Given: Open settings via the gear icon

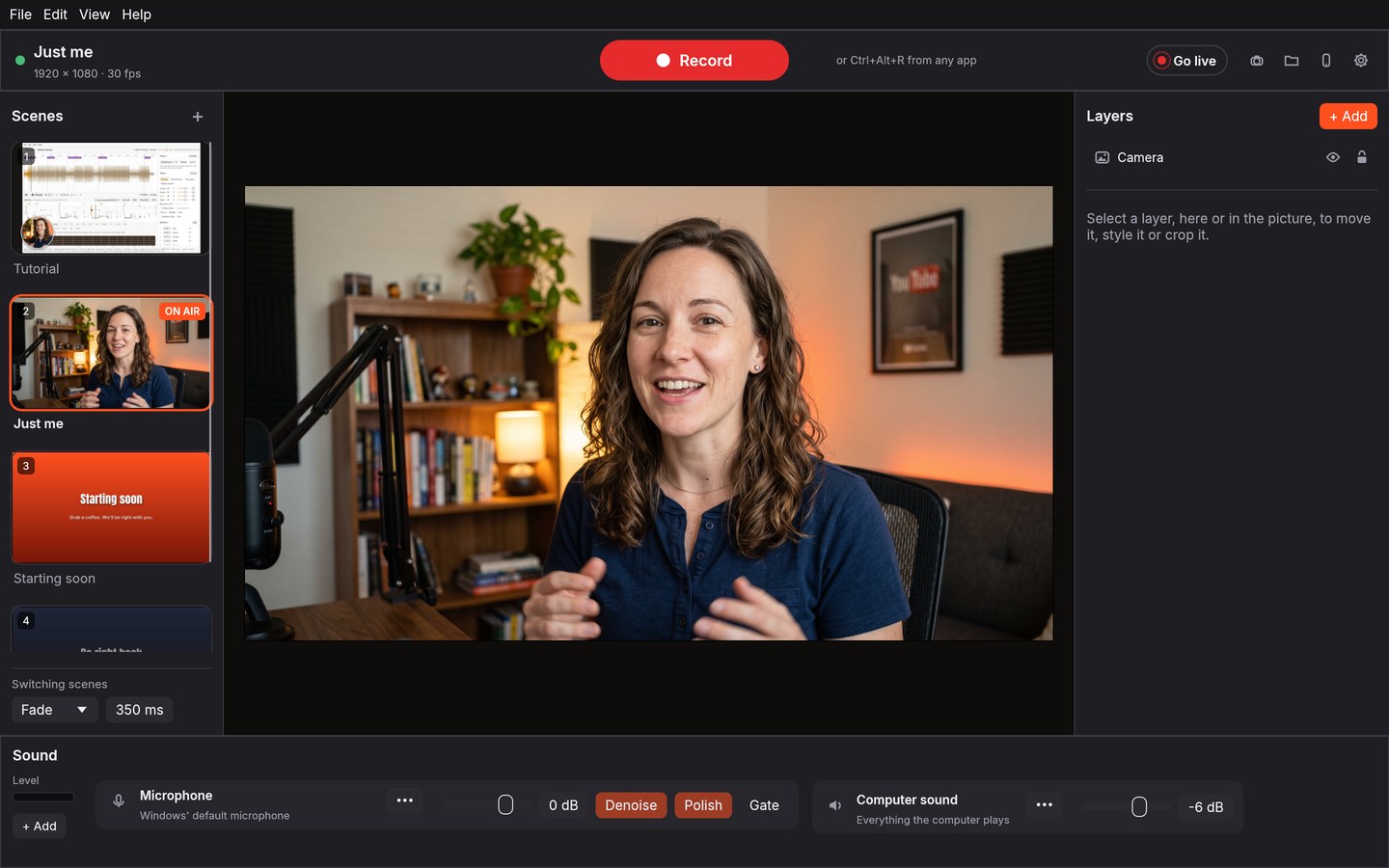Looking at the screenshot, I should tap(1361, 61).
